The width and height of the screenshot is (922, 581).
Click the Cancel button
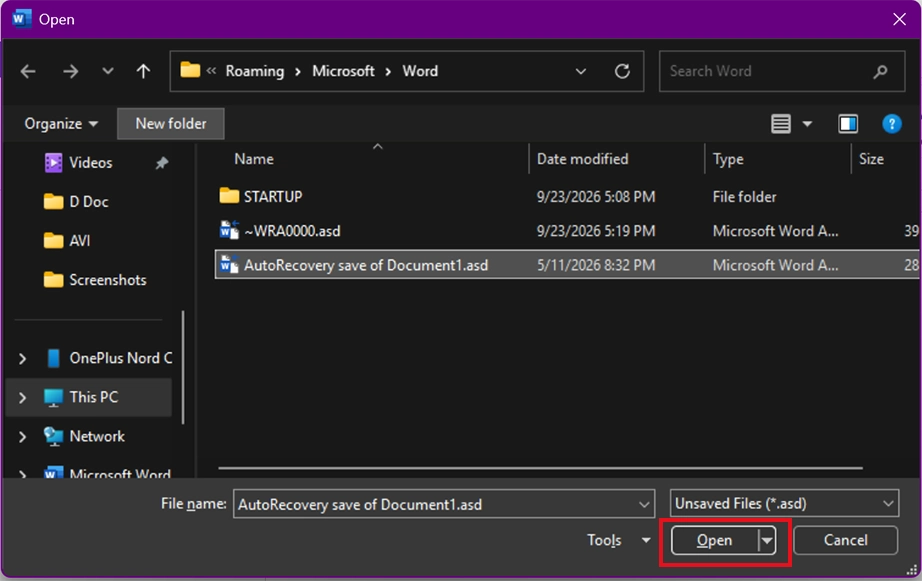(845, 540)
